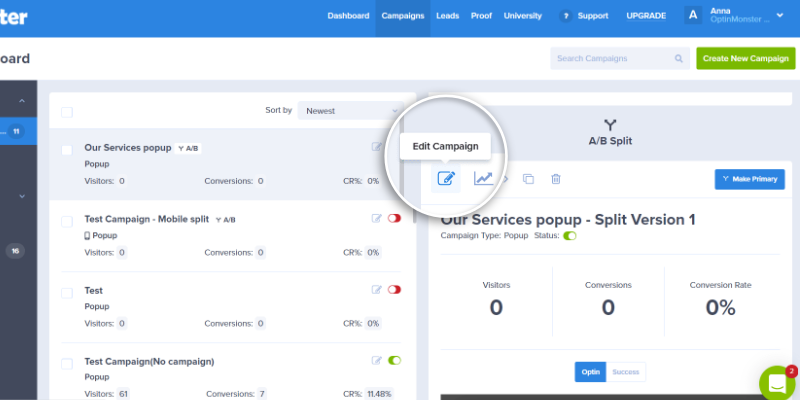800x400 pixels.
Task: Open the live chat bubble icon
Action: pyautogui.click(x=777, y=383)
